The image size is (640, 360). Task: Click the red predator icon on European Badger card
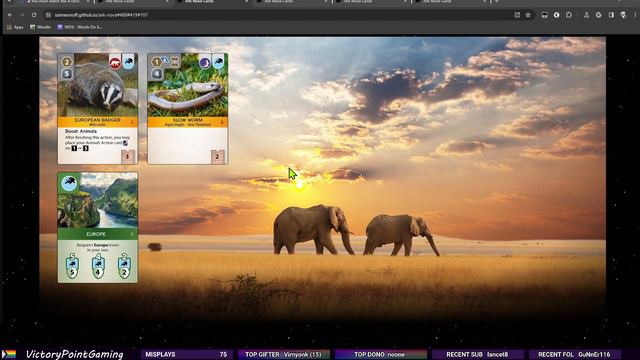[x=115, y=63]
